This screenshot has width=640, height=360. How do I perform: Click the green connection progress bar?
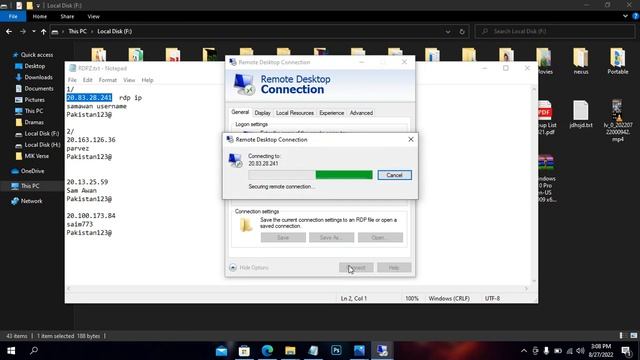344,175
